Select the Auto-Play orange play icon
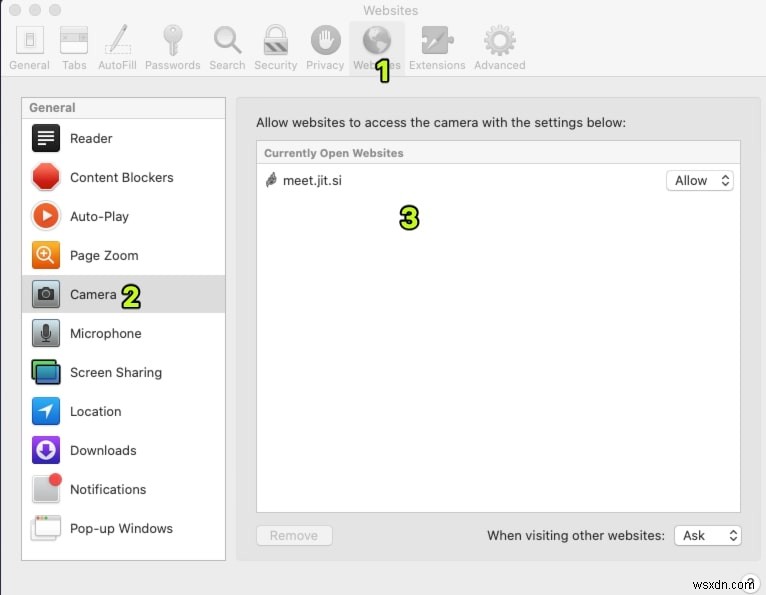The image size is (766, 595). [46, 216]
